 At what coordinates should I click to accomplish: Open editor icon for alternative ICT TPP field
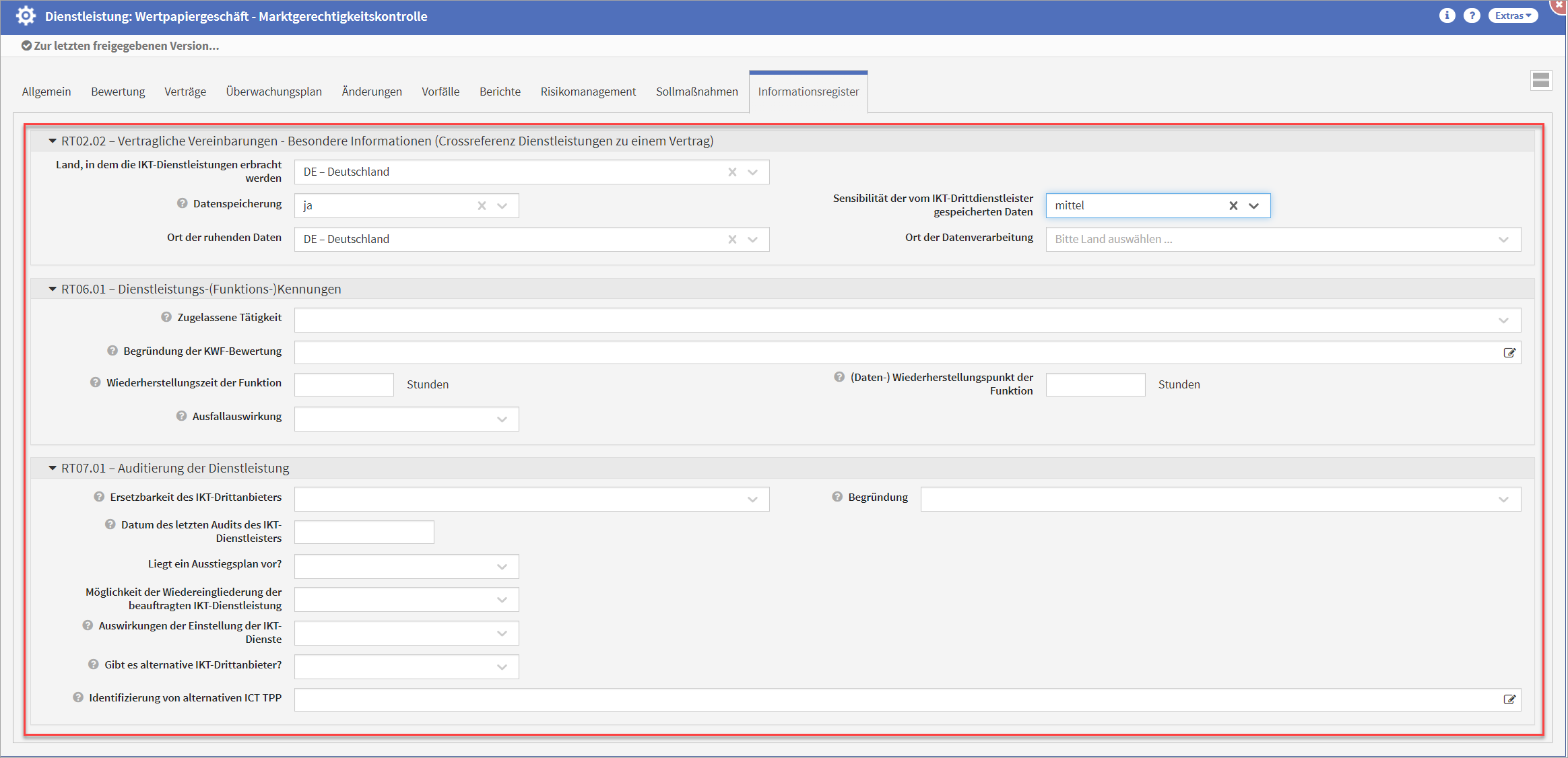coord(1509,699)
